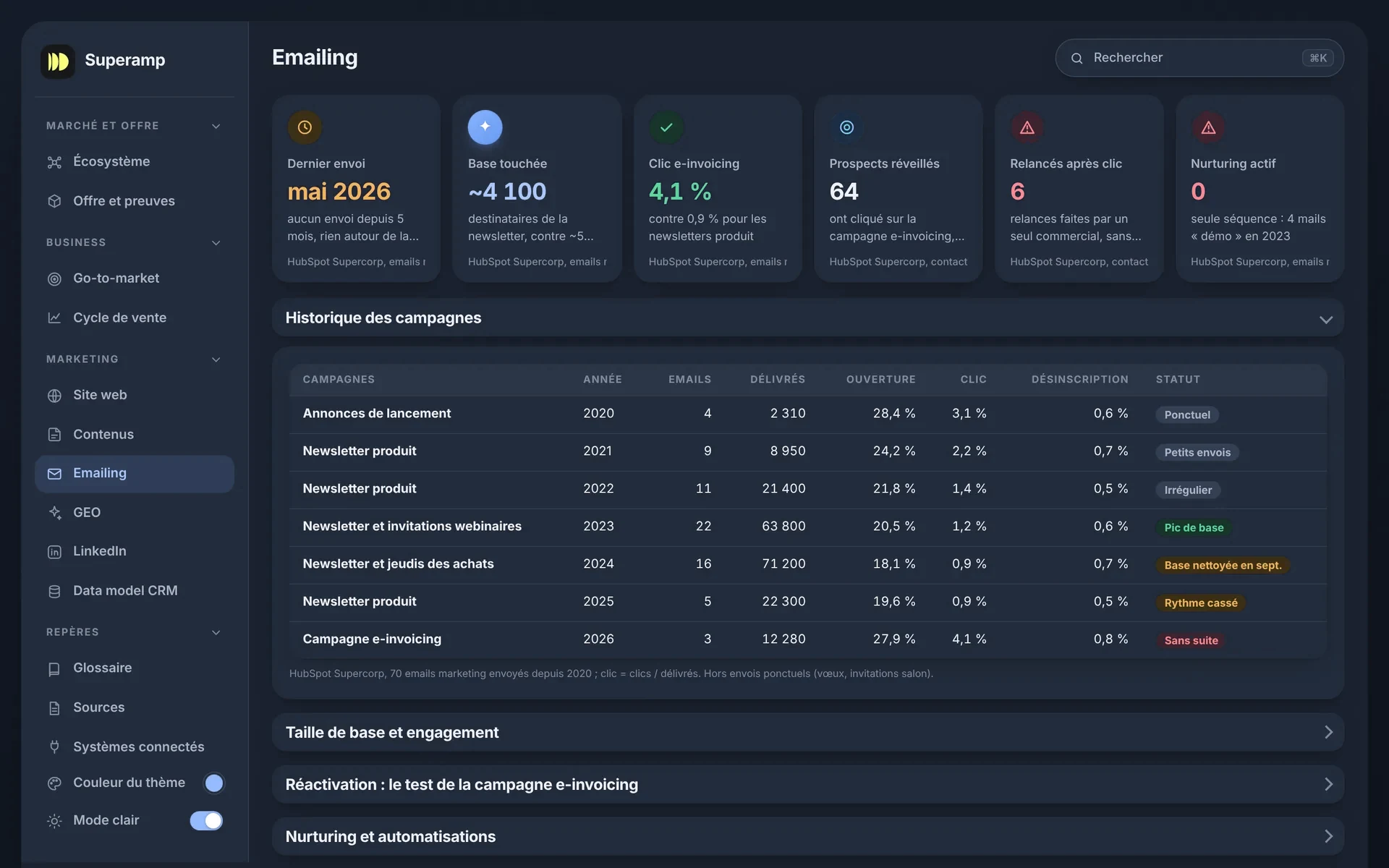Screen dimensions: 1389x868
Task: Click the sun icon beside Mode clair
Action: 54,821
